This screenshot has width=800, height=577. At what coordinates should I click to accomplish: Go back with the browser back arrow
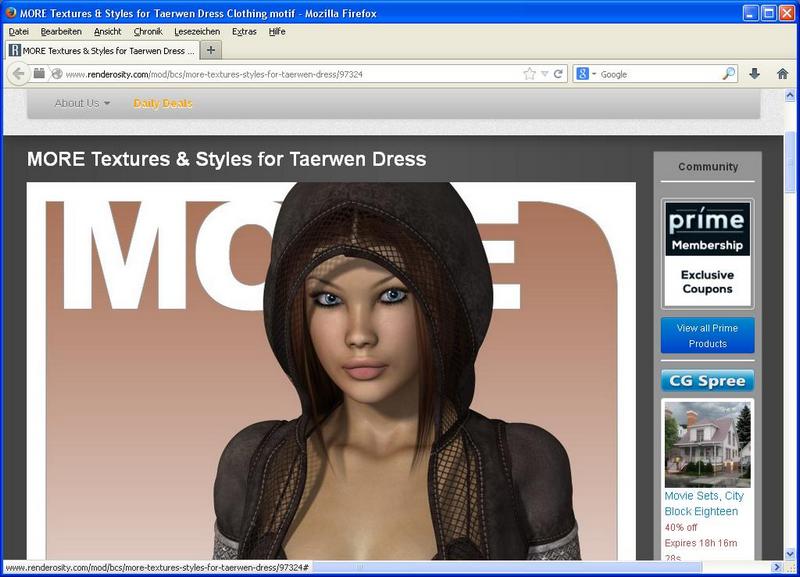point(18,74)
